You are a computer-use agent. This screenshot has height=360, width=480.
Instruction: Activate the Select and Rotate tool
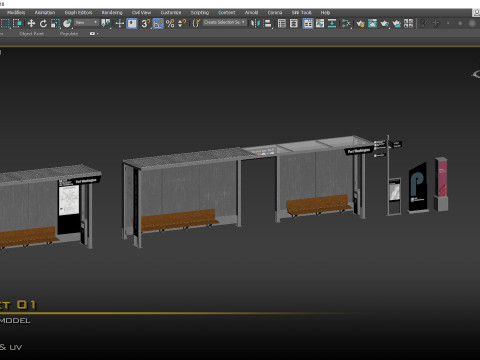(43, 23)
